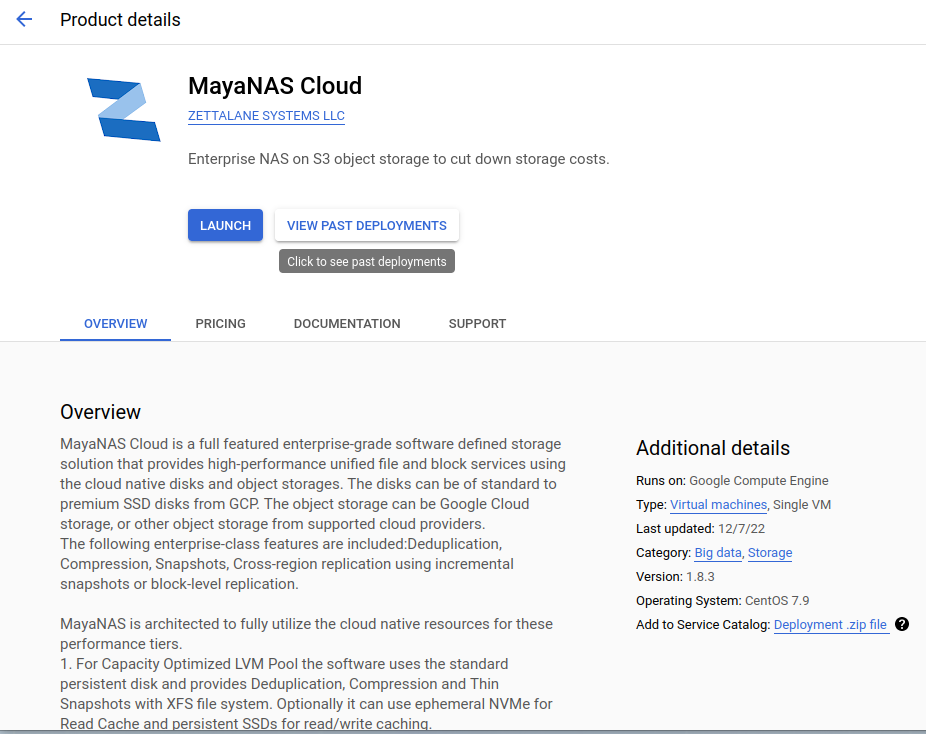
Task: Click the Additional details heading
Action: tap(712, 448)
